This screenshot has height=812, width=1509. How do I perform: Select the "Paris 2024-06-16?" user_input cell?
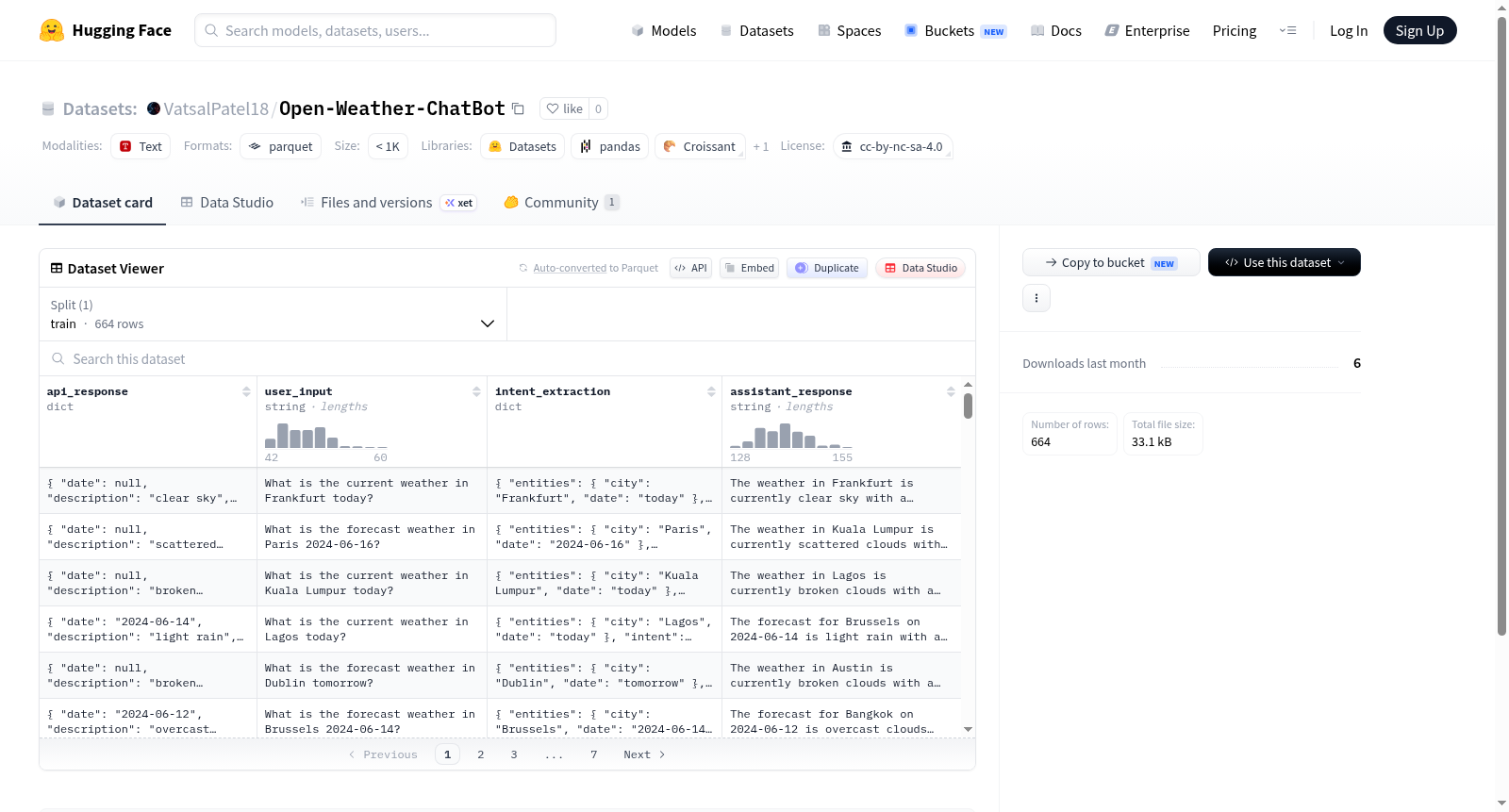click(x=372, y=537)
